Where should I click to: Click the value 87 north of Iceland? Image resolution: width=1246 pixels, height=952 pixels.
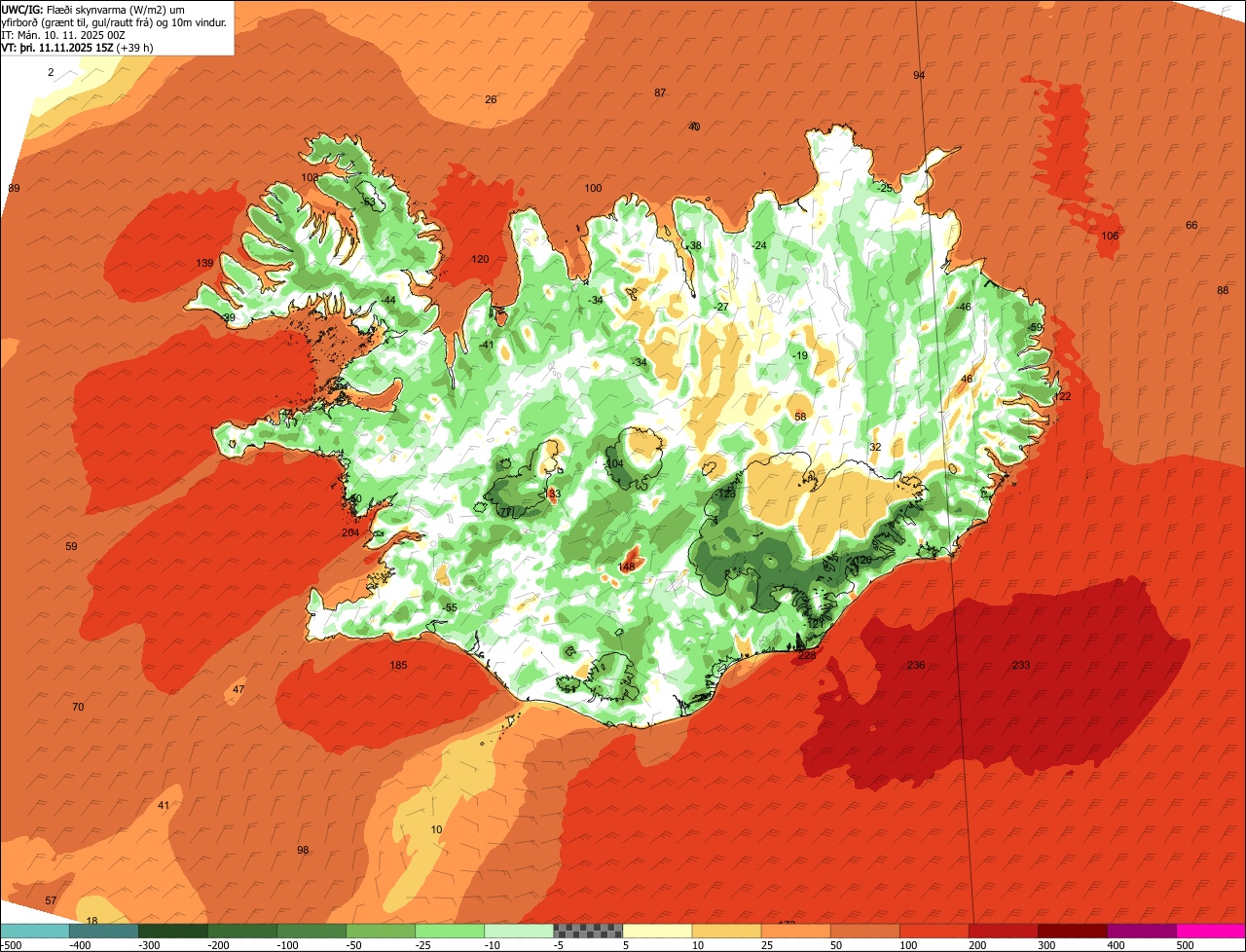(660, 92)
